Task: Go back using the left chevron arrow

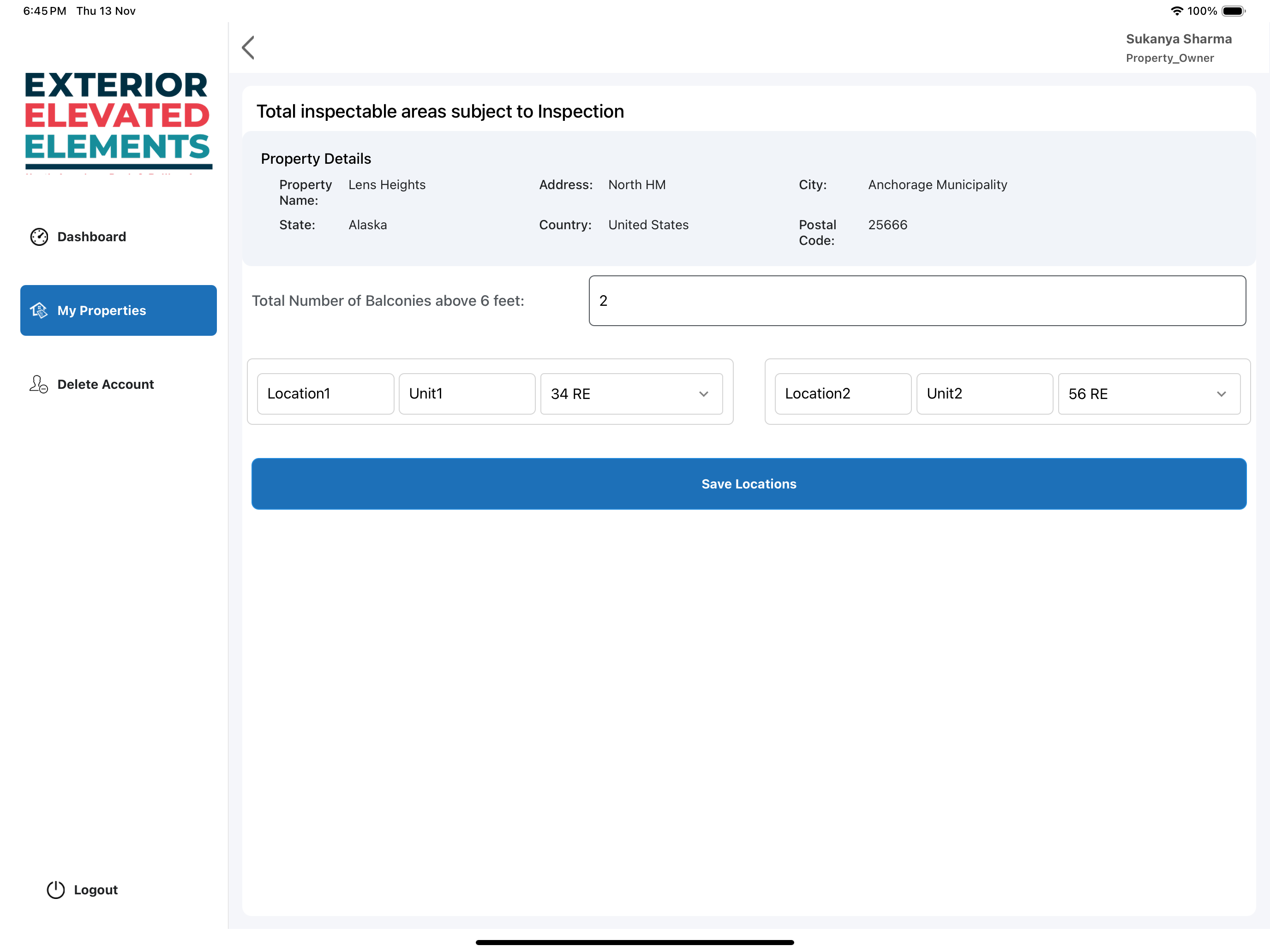Action: pos(248,48)
